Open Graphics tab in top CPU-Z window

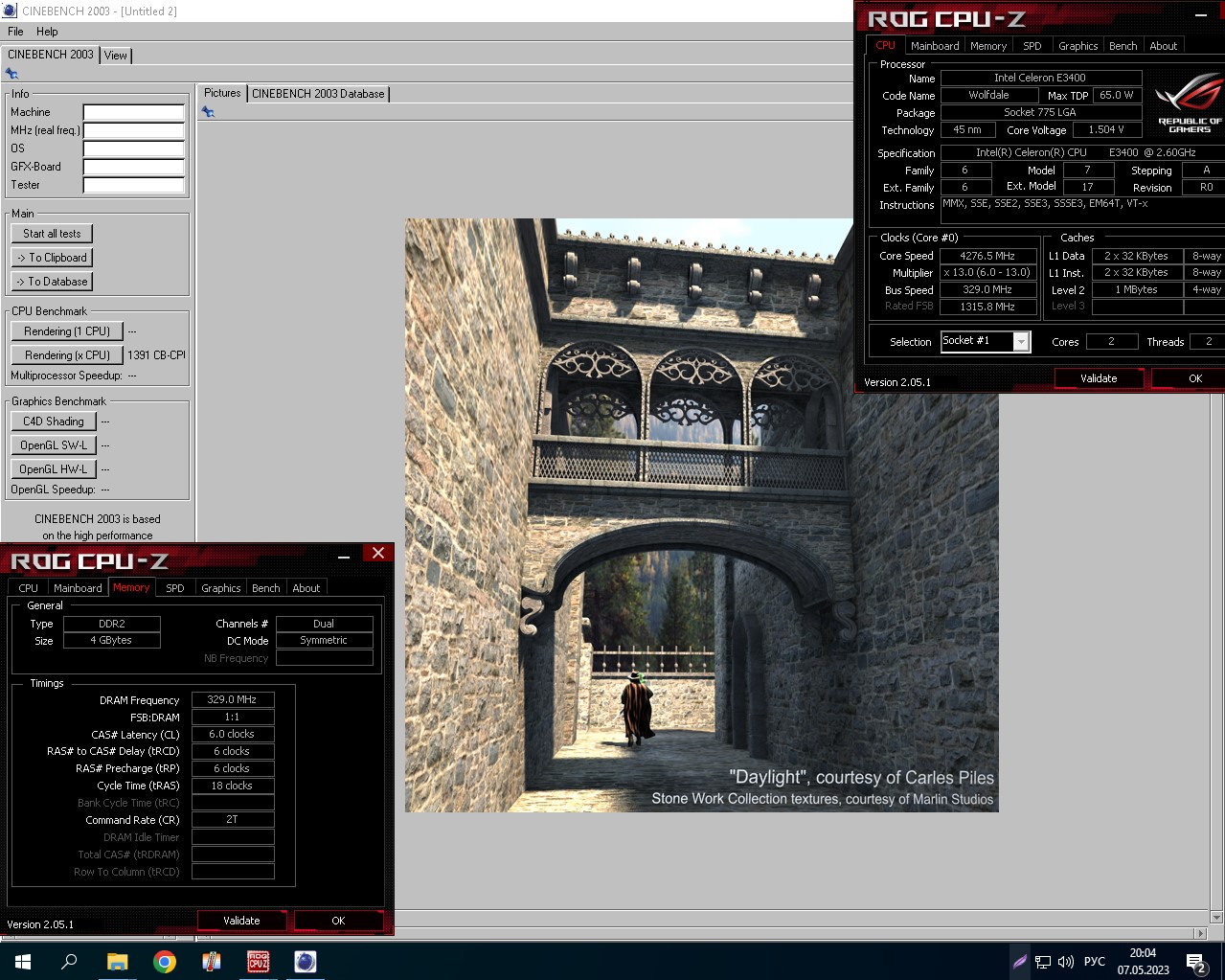click(x=1078, y=46)
